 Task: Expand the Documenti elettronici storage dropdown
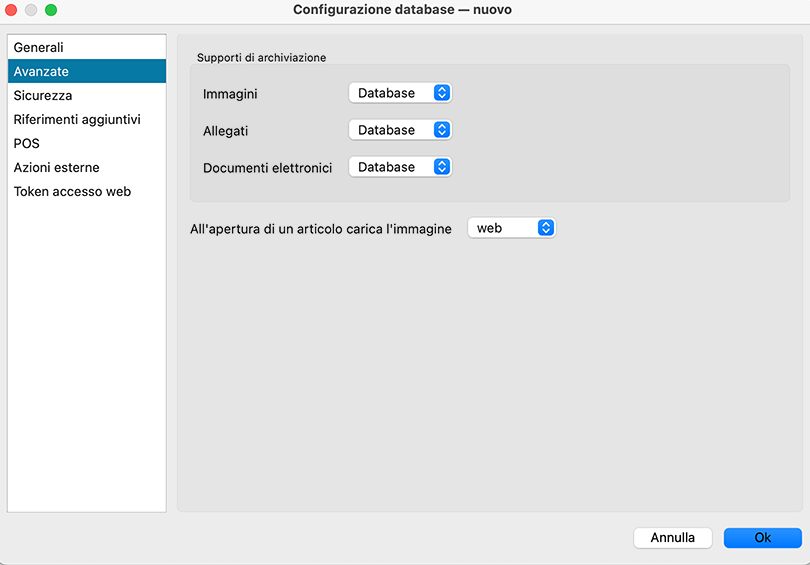400,167
